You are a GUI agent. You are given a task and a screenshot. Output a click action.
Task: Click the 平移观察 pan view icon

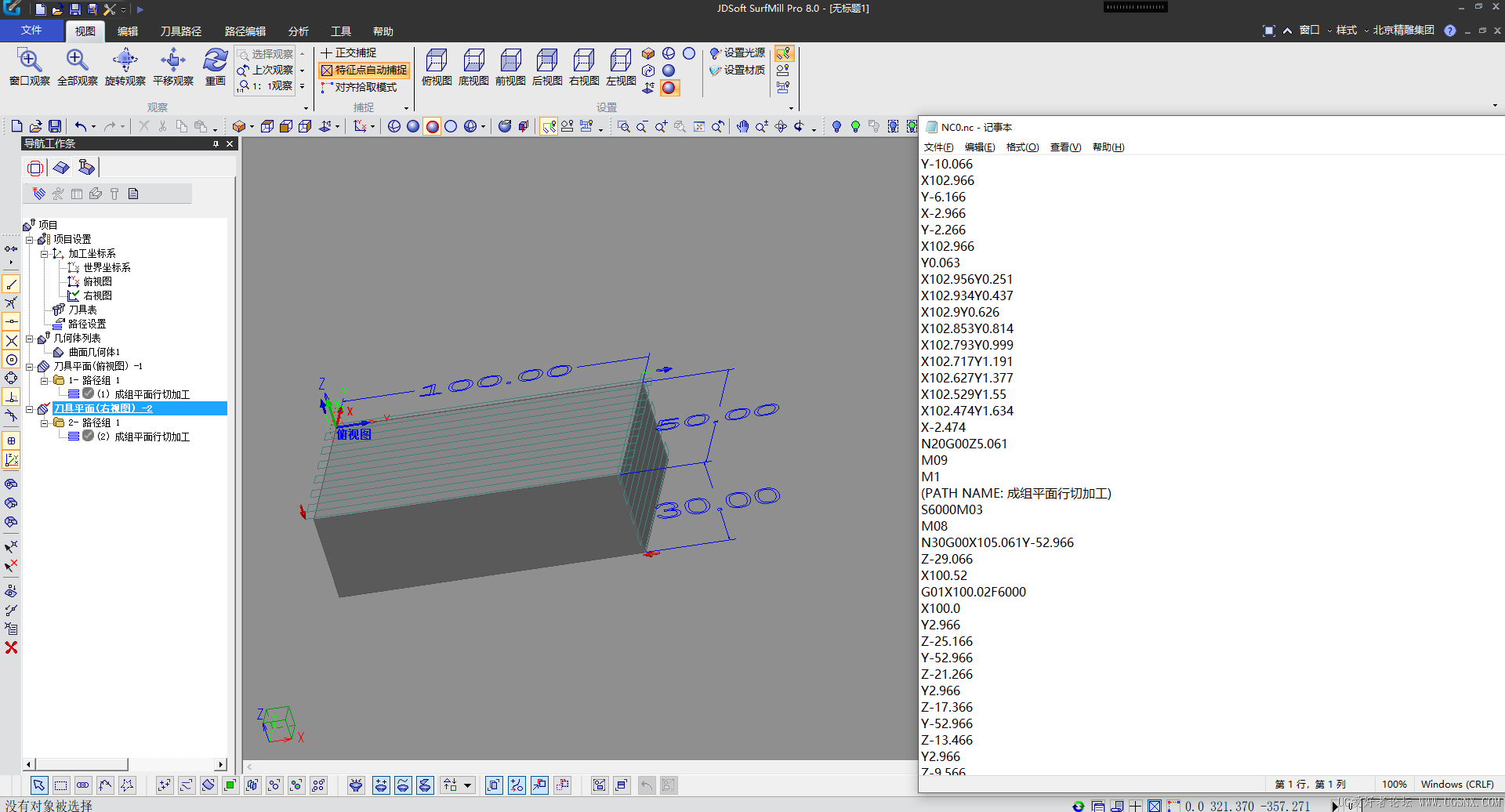click(x=172, y=61)
